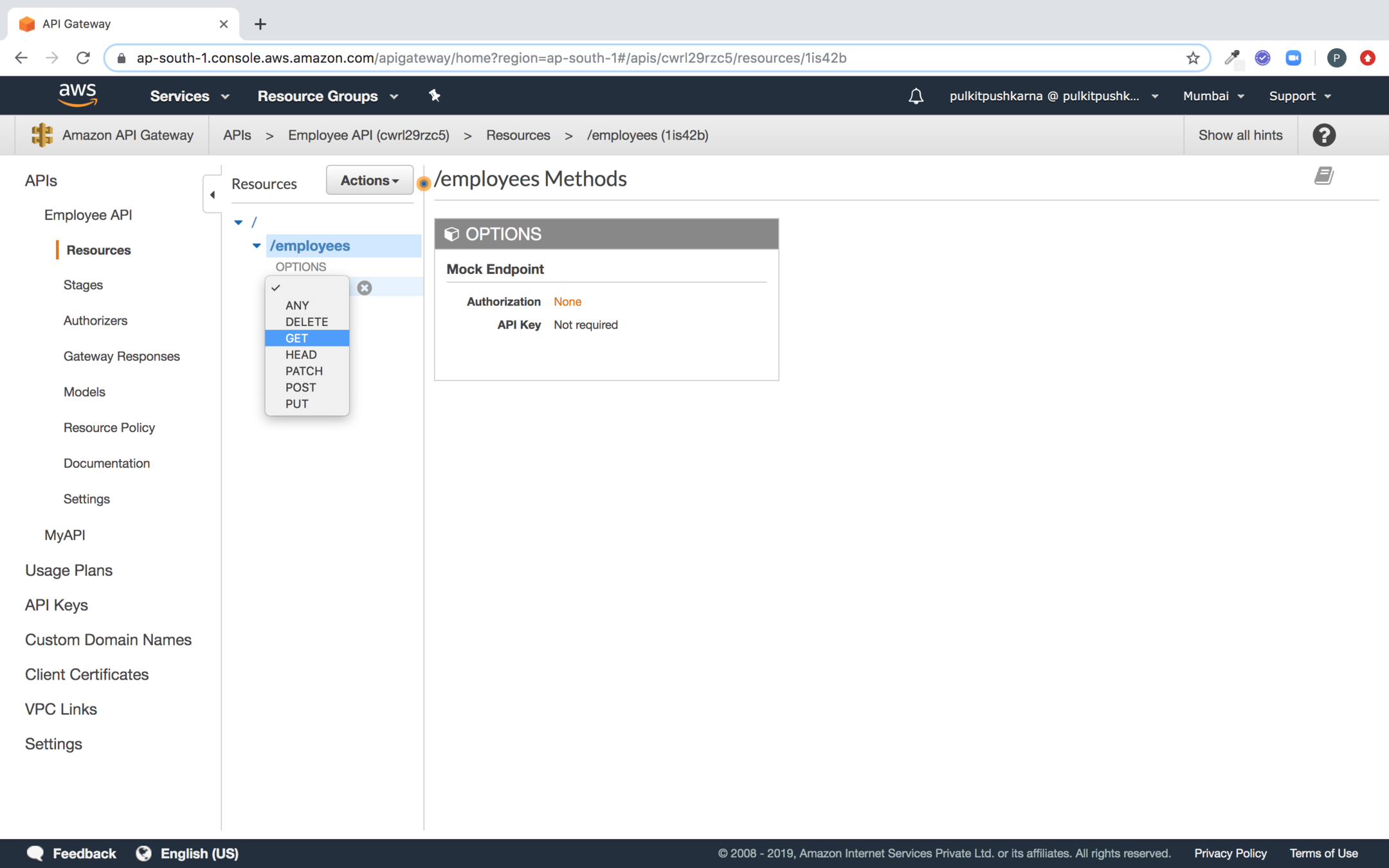Open the Mumbai region dropdown
The height and width of the screenshot is (868, 1389).
[x=1213, y=96]
